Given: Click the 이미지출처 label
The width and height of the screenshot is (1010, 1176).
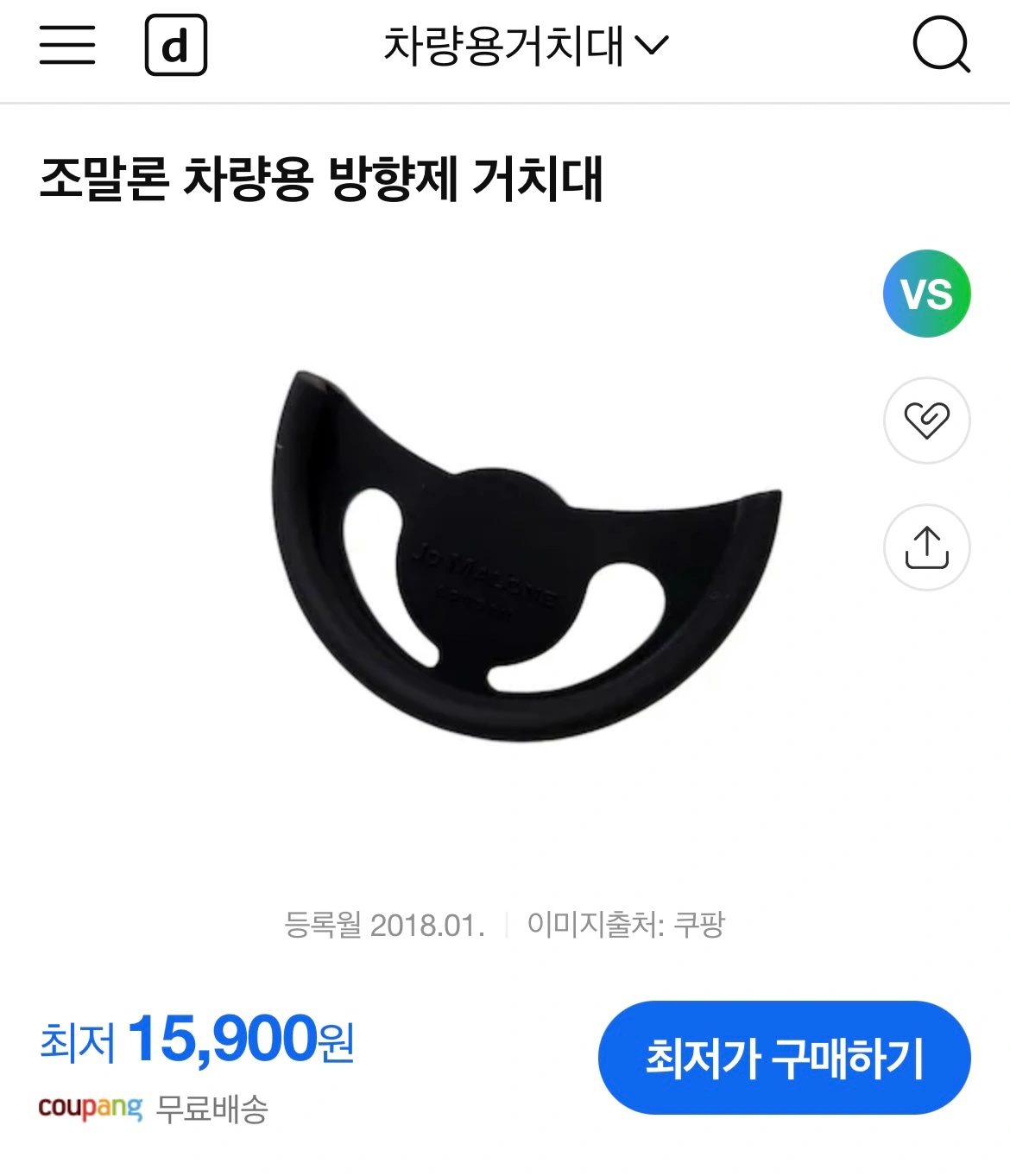Looking at the screenshot, I should pos(594,925).
